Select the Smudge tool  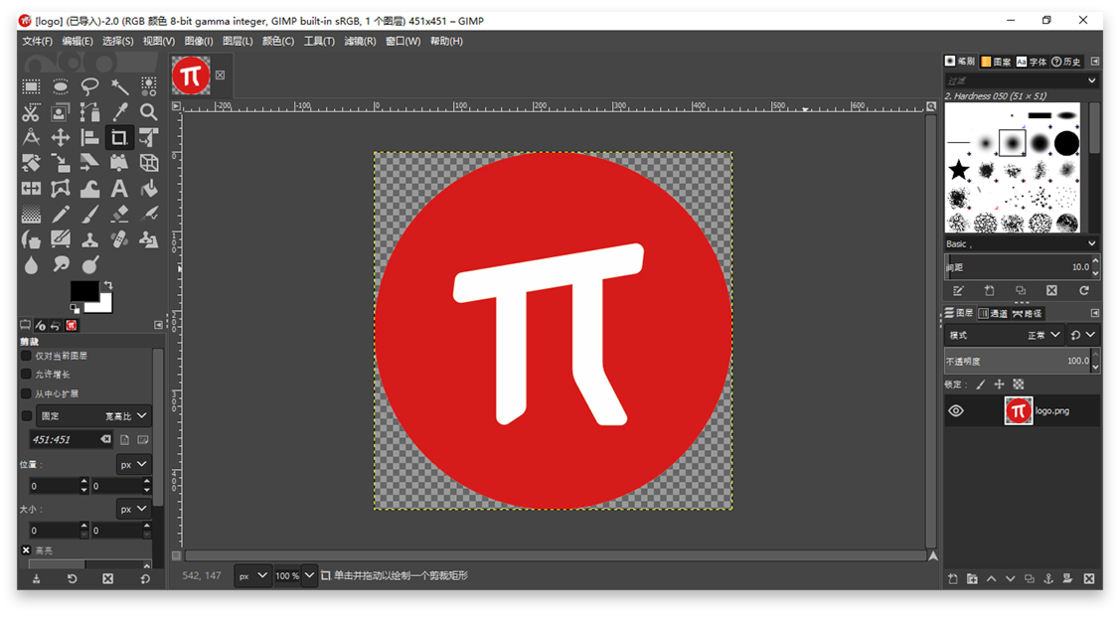click(x=61, y=264)
